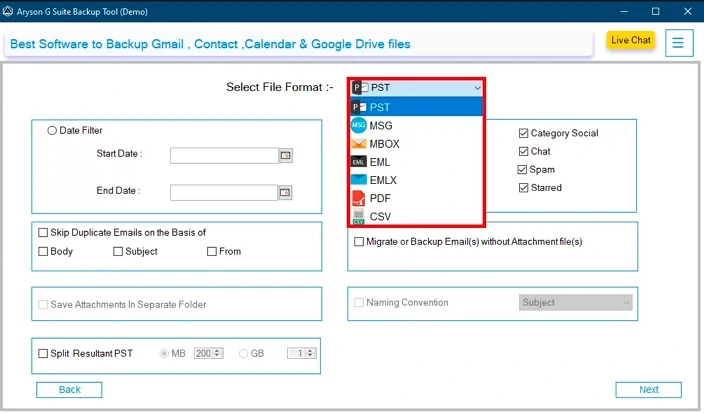Click the GB value field showing 1
Viewport: 704px width, 414px height.
click(x=296, y=353)
